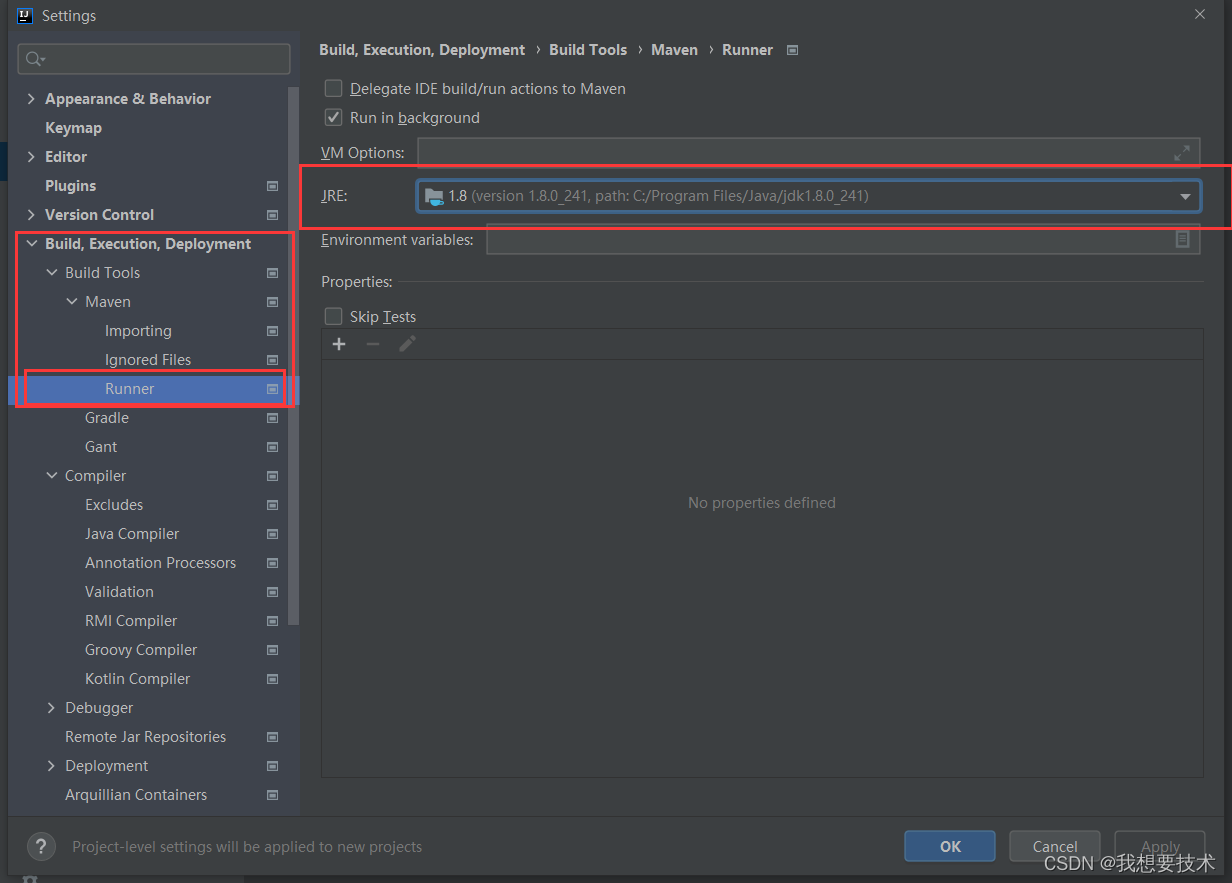Add a new Maven property with plus
The width and height of the screenshot is (1232, 883).
click(x=339, y=344)
